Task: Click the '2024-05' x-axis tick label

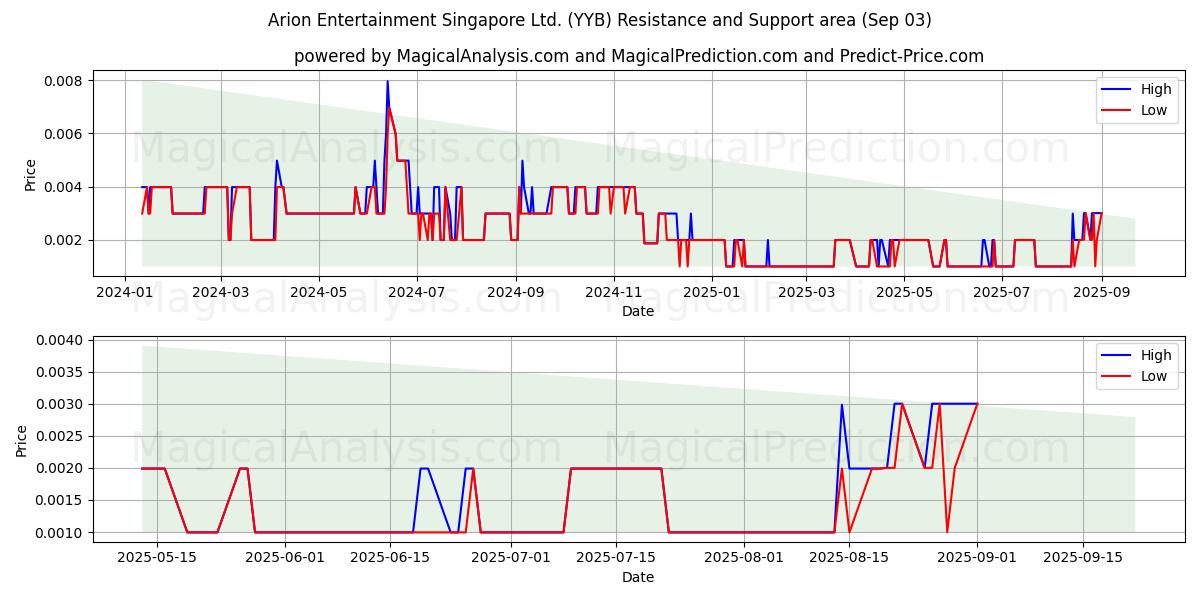Action: [319, 292]
